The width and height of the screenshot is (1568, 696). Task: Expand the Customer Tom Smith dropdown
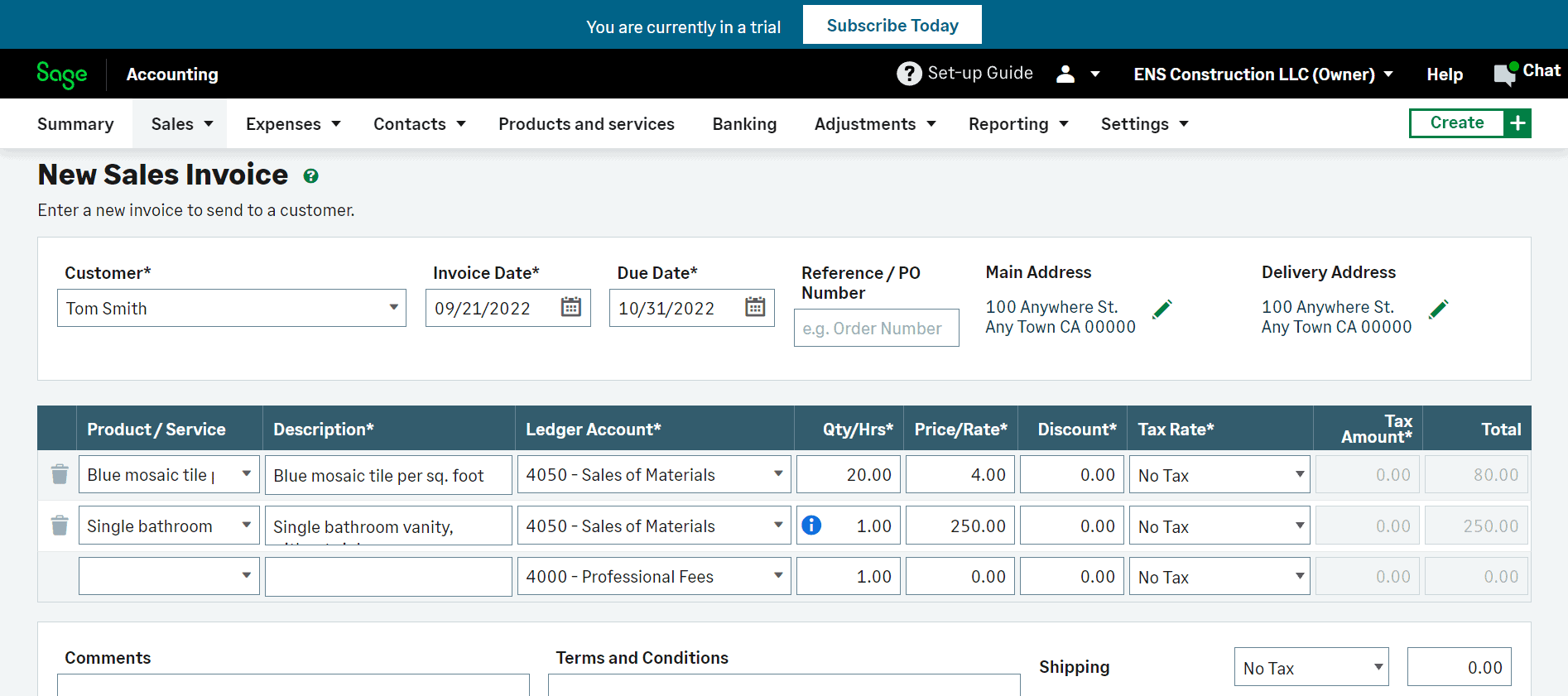394,307
